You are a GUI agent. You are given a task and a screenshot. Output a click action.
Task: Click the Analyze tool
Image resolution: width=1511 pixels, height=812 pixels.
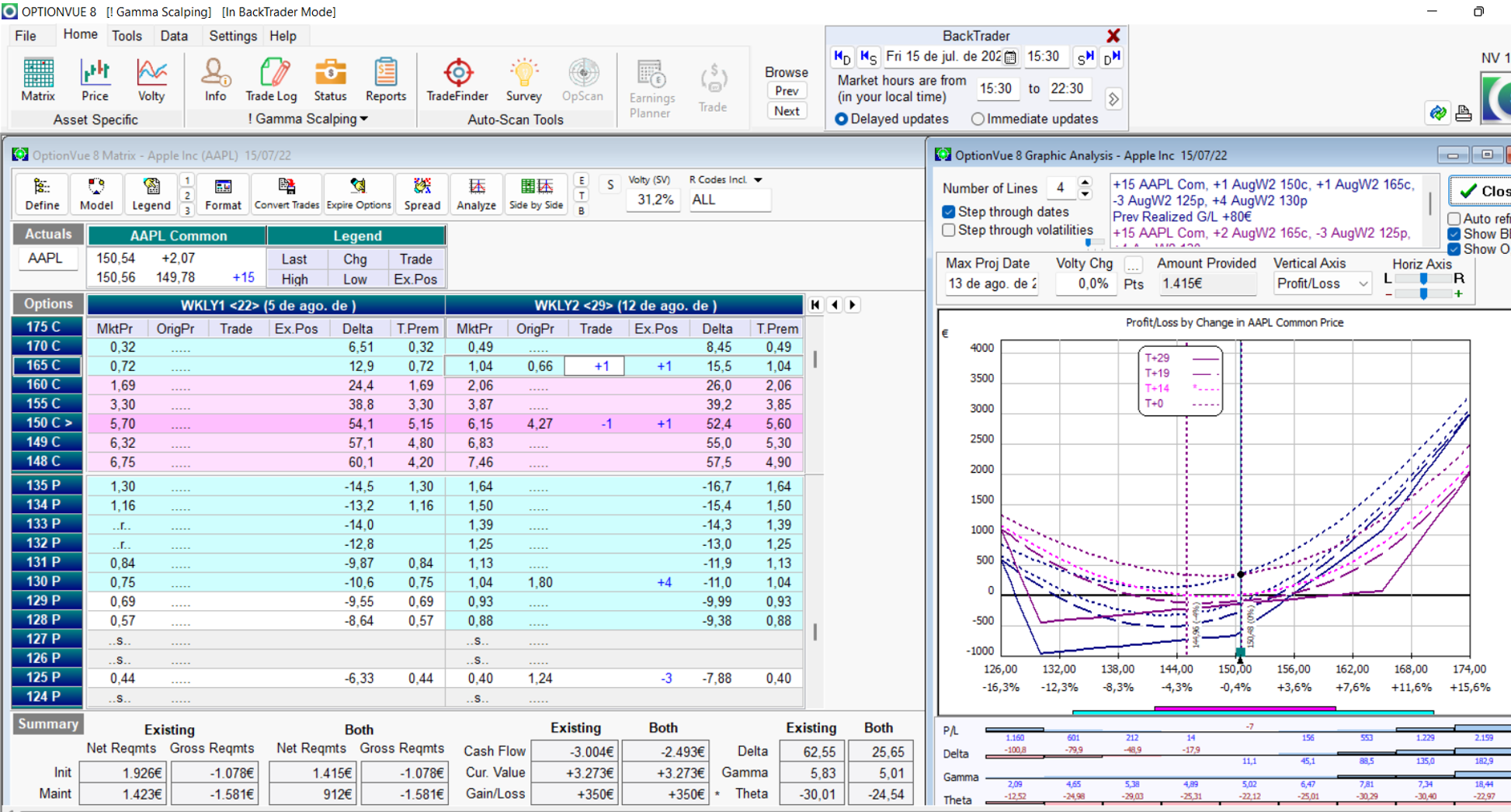(476, 193)
